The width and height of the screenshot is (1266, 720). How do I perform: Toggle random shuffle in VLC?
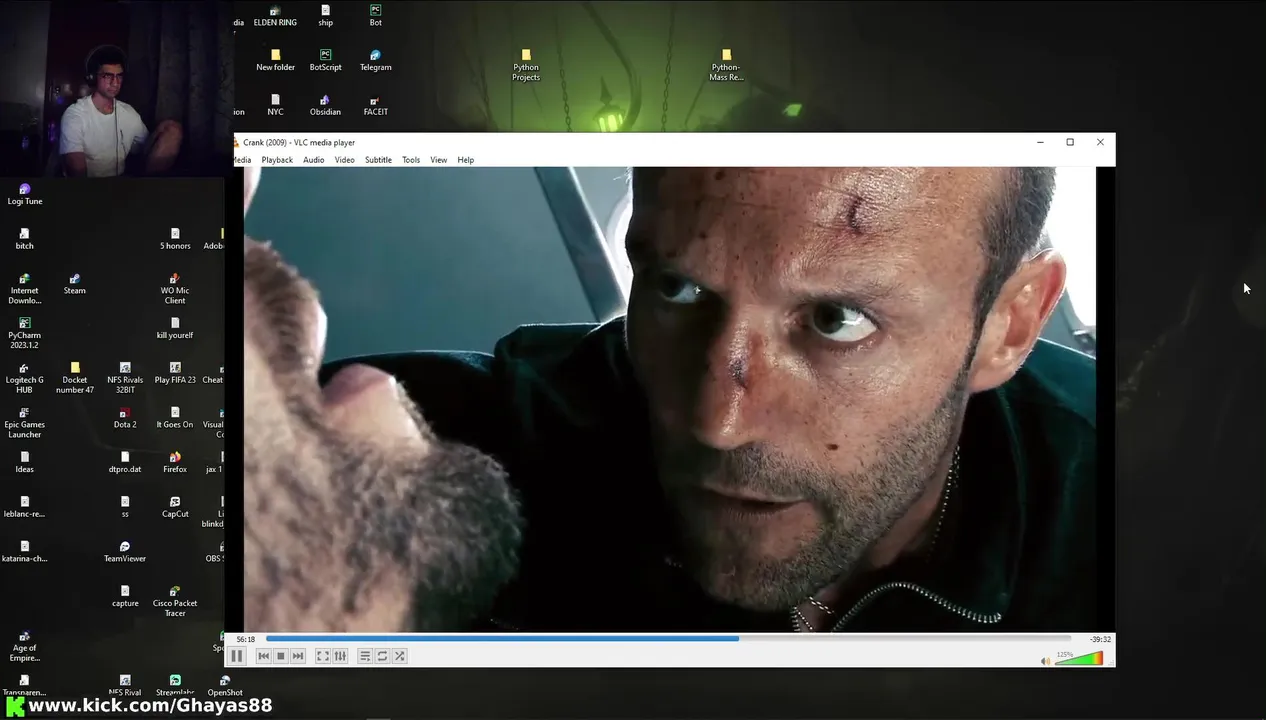[399, 656]
